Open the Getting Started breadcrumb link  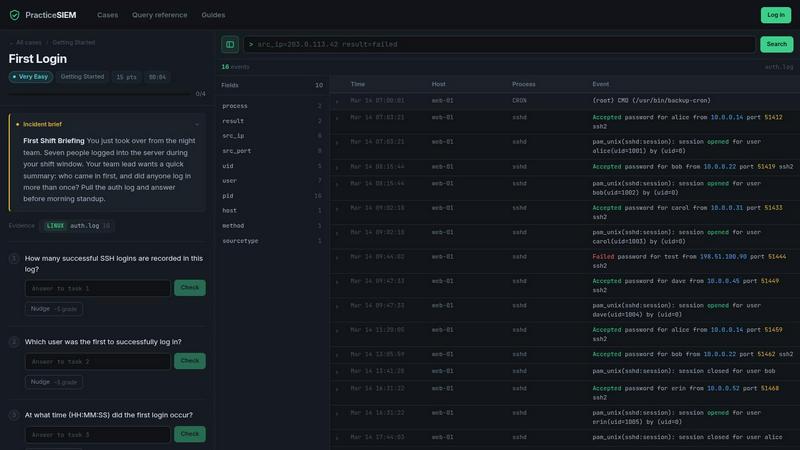tap(73, 43)
